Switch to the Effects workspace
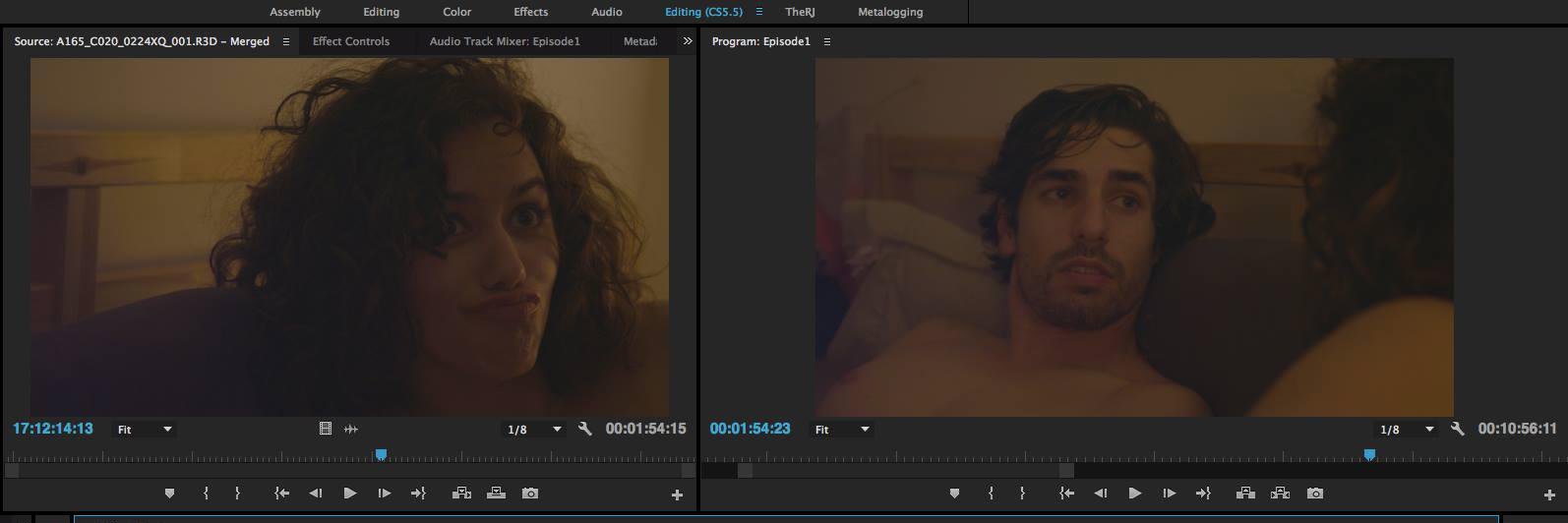The height and width of the screenshot is (523, 1568). click(x=530, y=13)
